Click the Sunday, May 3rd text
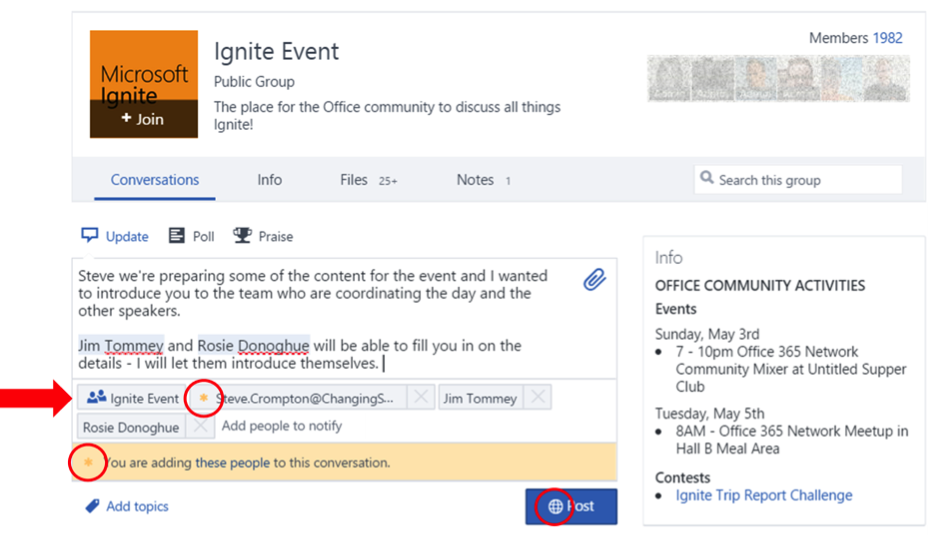Image resolution: width=941 pixels, height=536 pixels. pos(707,334)
